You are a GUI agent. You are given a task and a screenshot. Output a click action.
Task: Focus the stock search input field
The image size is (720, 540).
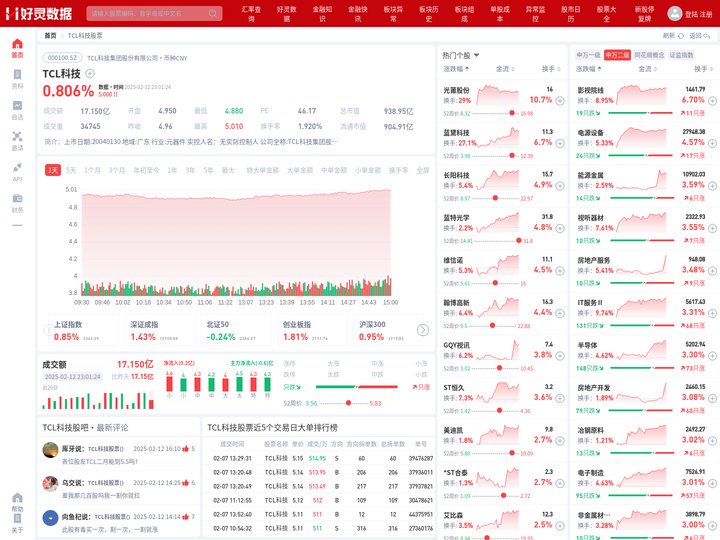click(x=154, y=13)
